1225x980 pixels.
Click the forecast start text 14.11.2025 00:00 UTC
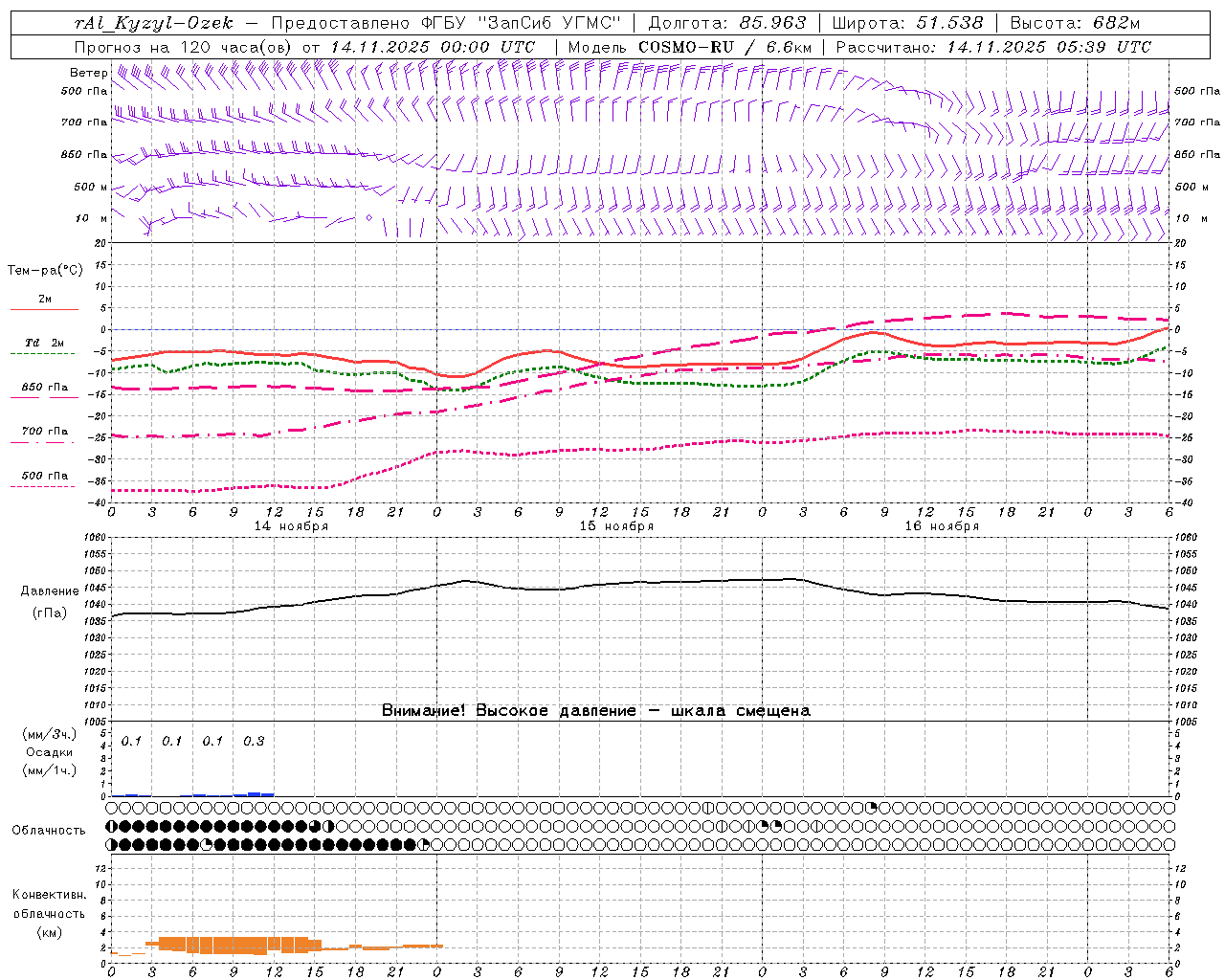click(433, 47)
